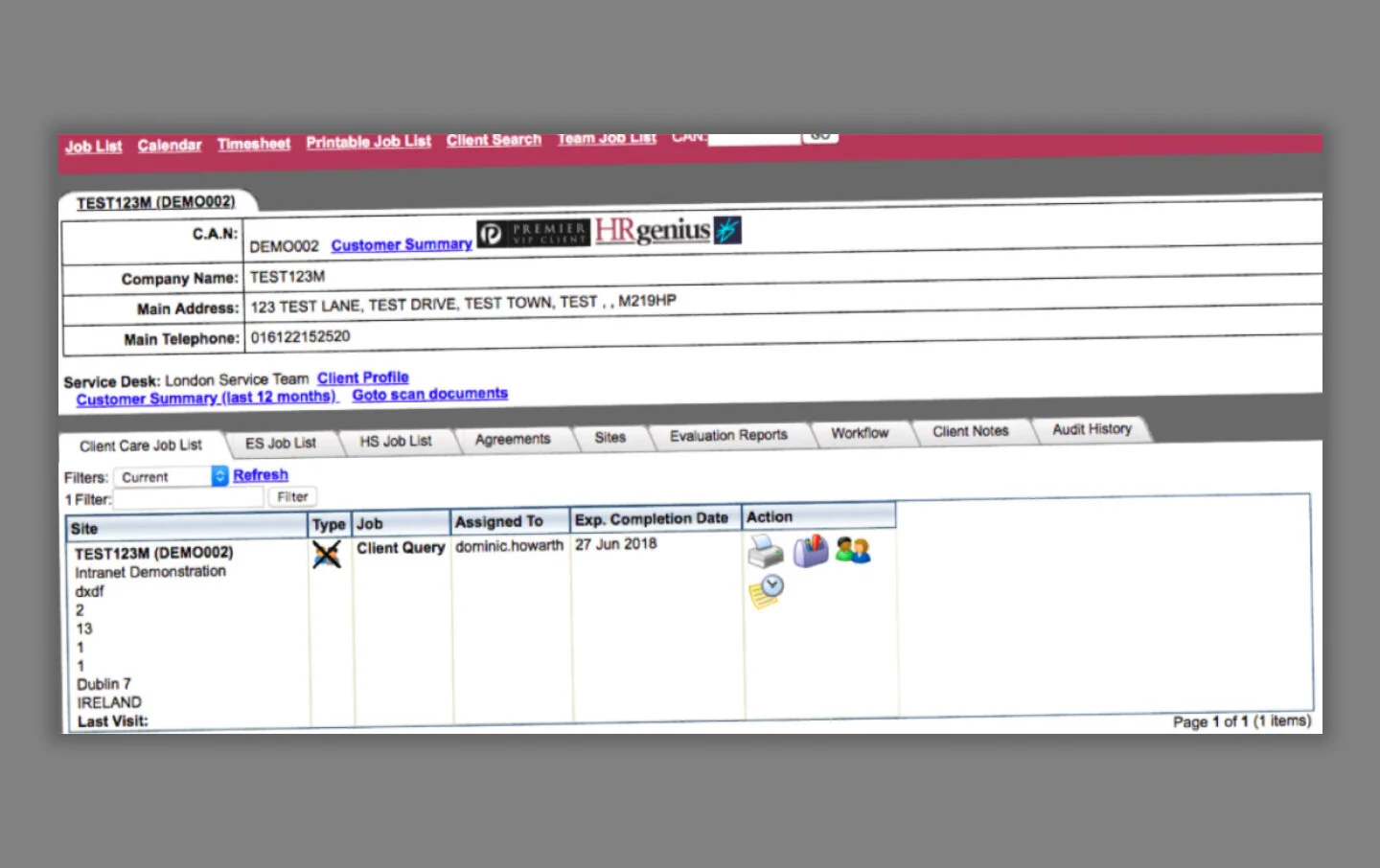Click the two-people users icon in Action
The width and height of the screenshot is (1380, 868).
852,550
